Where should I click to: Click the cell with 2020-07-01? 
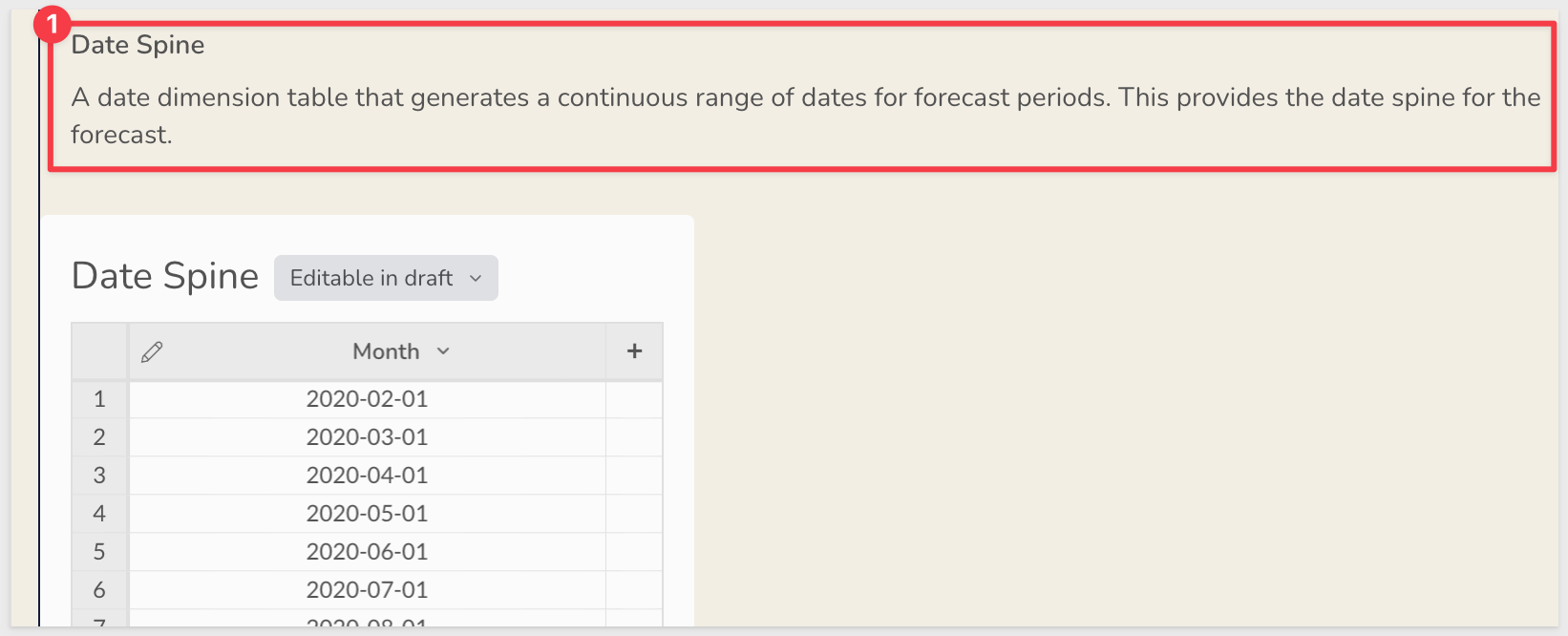tap(368, 590)
